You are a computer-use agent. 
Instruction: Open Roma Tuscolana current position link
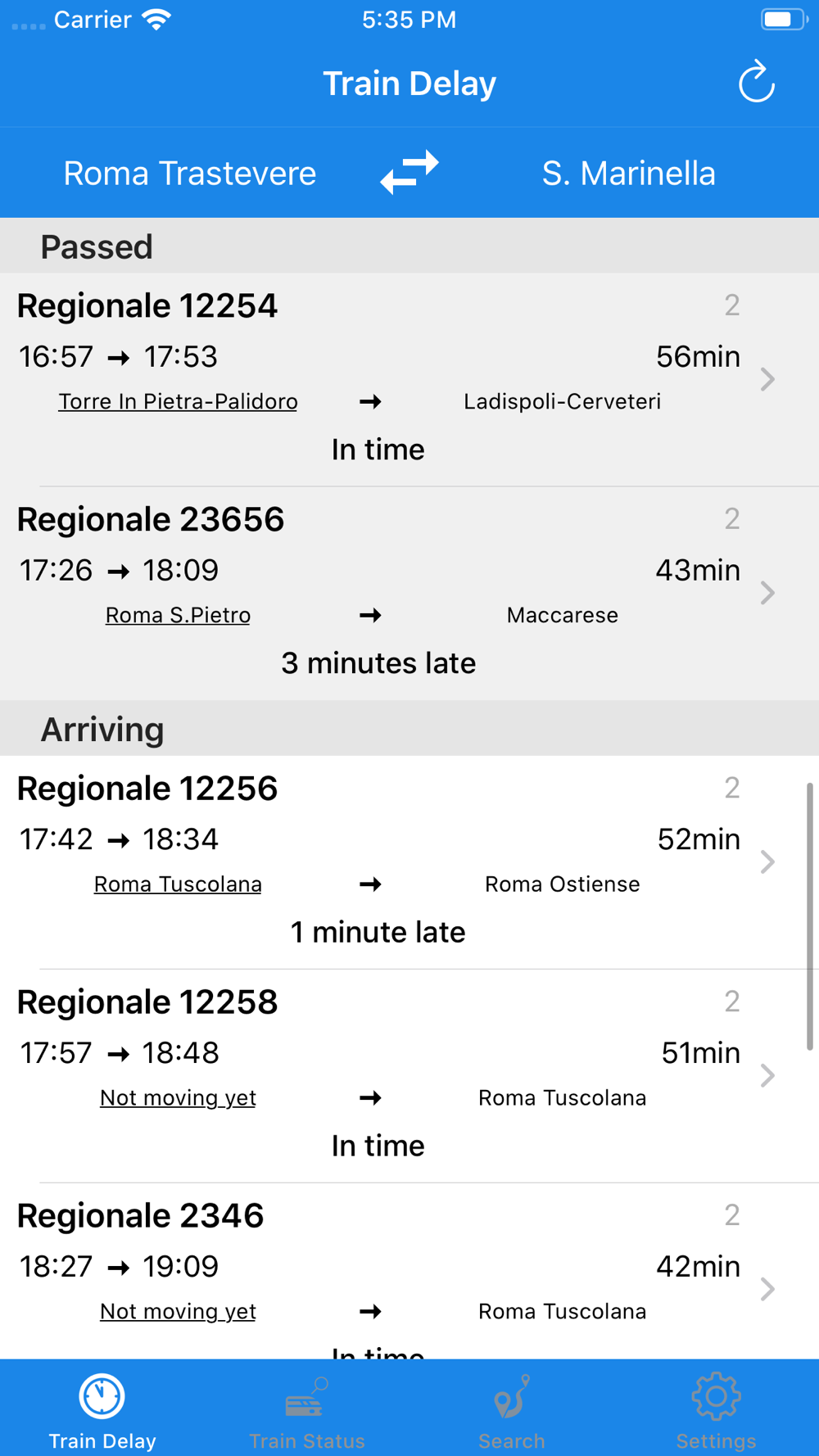click(x=178, y=884)
